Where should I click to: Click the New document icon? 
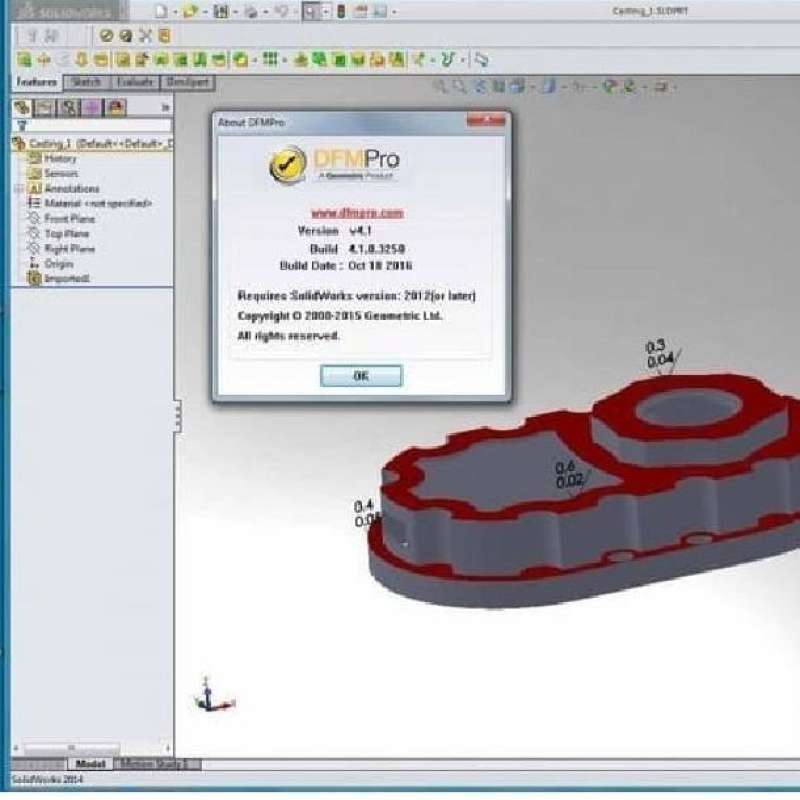[161, 11]
